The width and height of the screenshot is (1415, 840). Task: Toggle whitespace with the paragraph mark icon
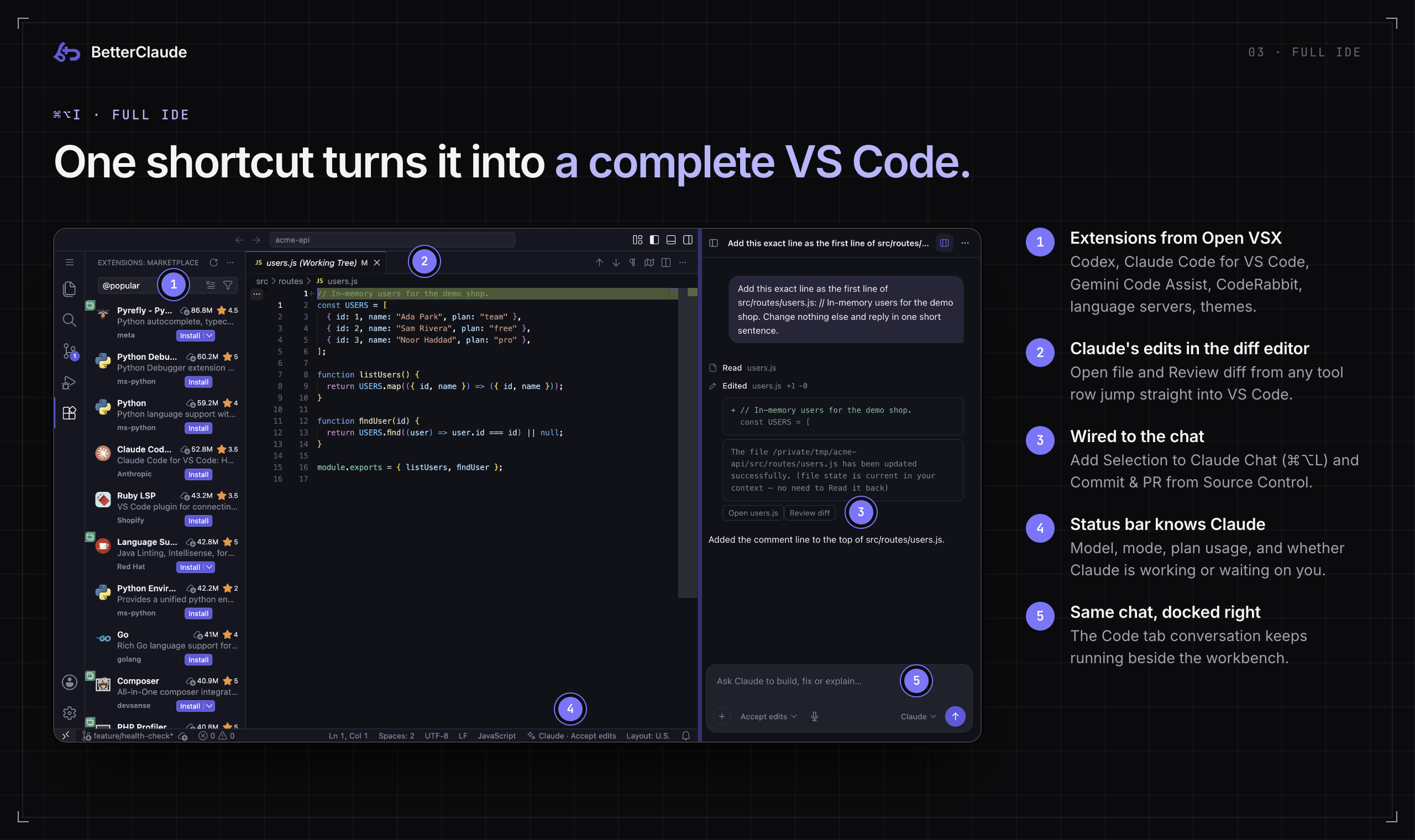coord(632,262)
